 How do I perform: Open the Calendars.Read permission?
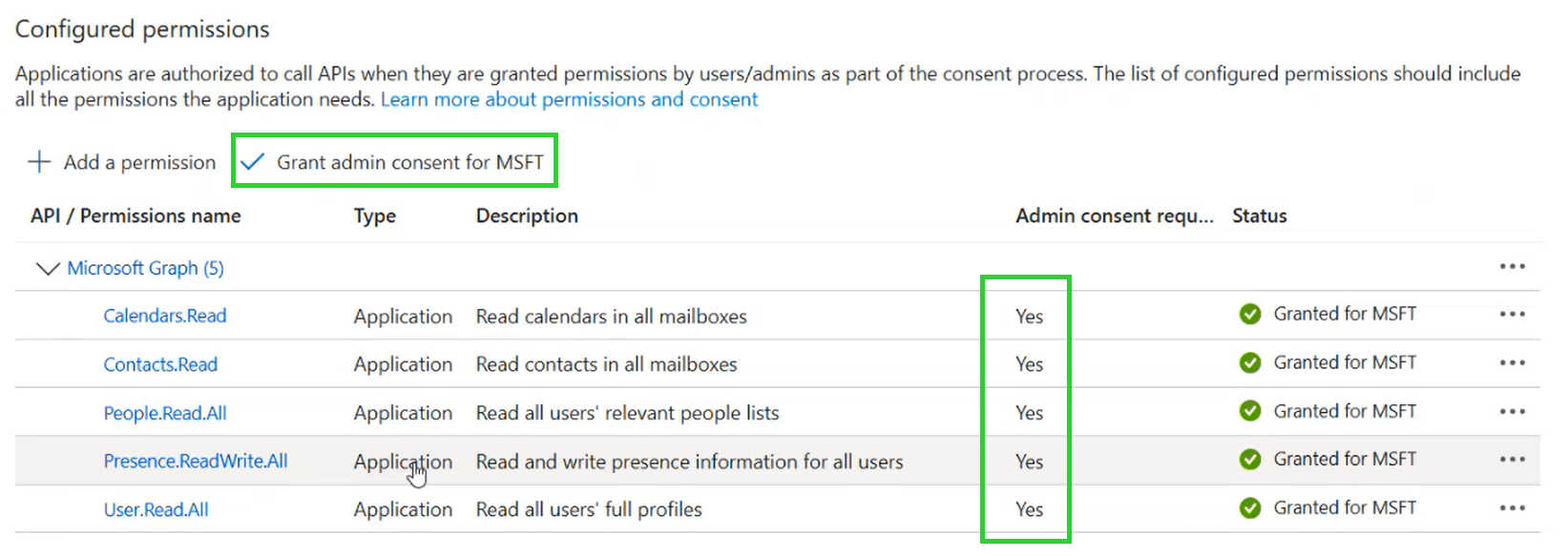[165, 316]
